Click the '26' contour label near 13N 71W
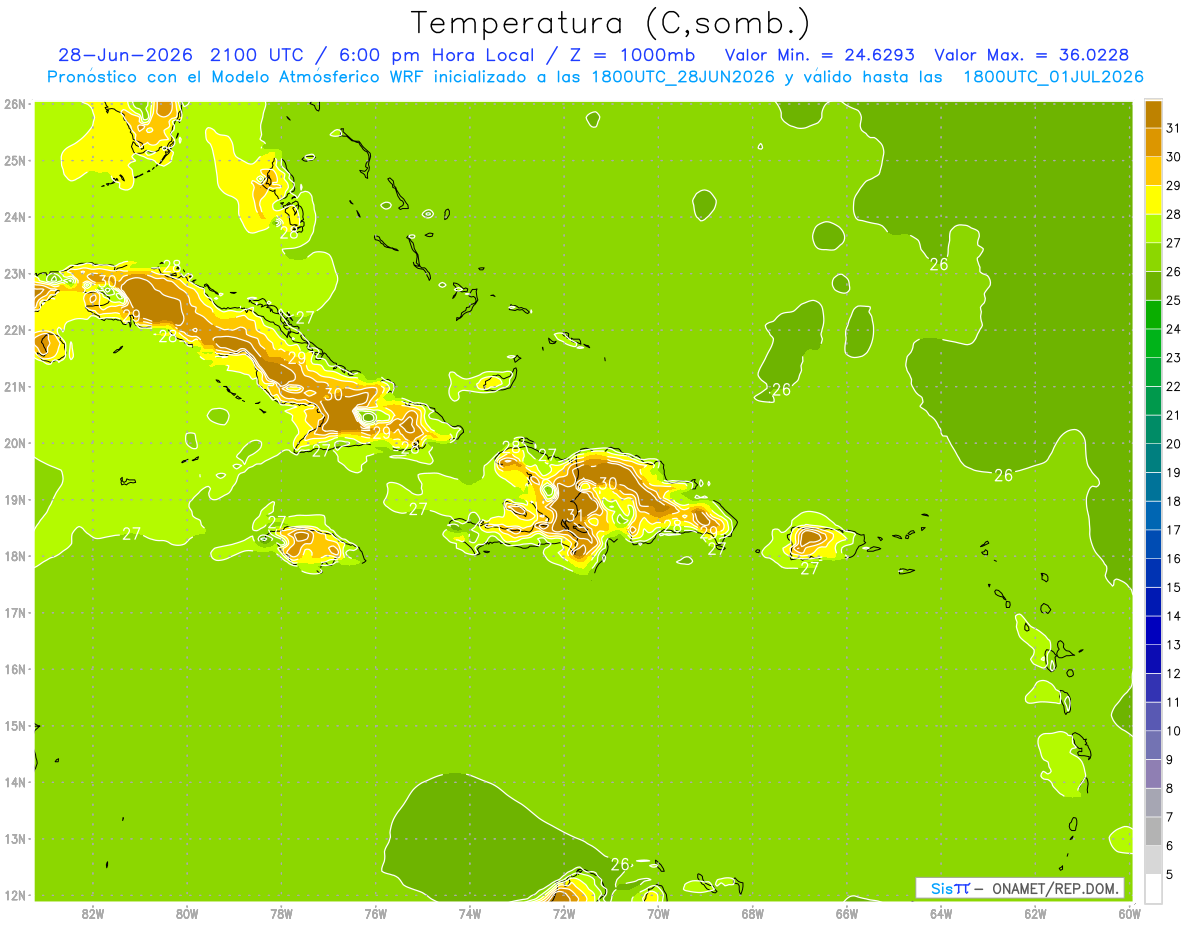Image resolution: width=1200 pixels, height=927 pixels. coord(620,864)
